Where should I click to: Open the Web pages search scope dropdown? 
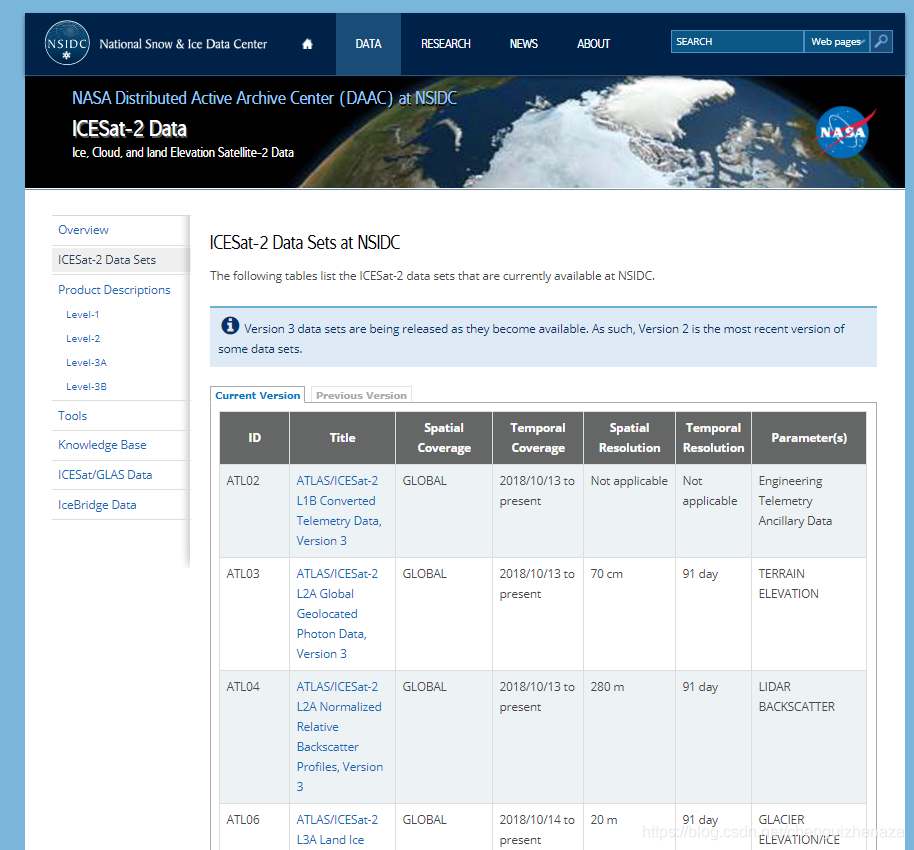coord(836,41)
